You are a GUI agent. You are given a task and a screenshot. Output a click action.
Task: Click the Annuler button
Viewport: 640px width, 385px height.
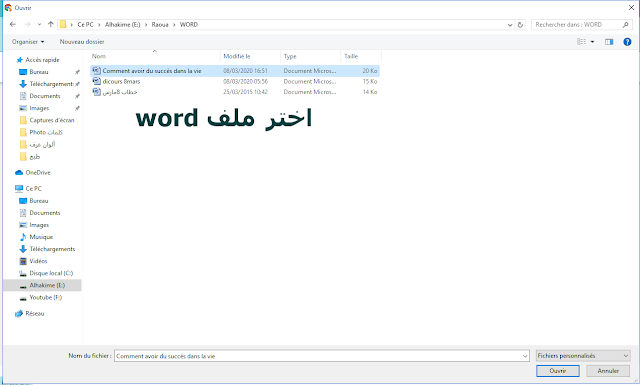tap(608, 371)
